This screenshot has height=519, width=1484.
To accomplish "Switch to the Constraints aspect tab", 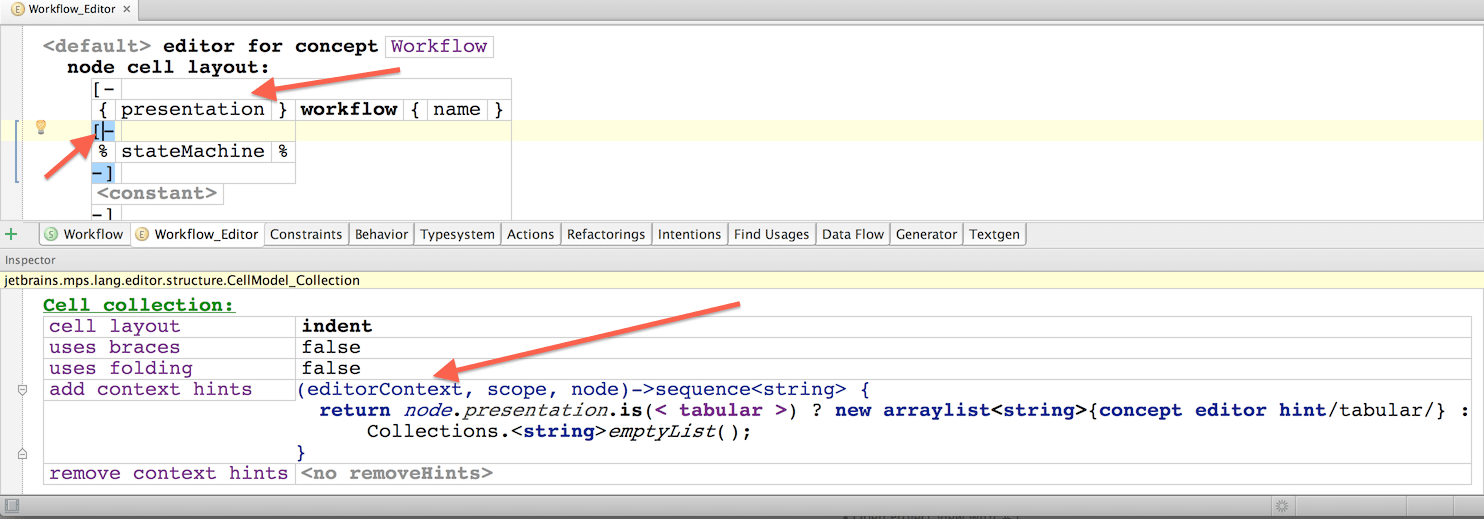I will point(306,234).
